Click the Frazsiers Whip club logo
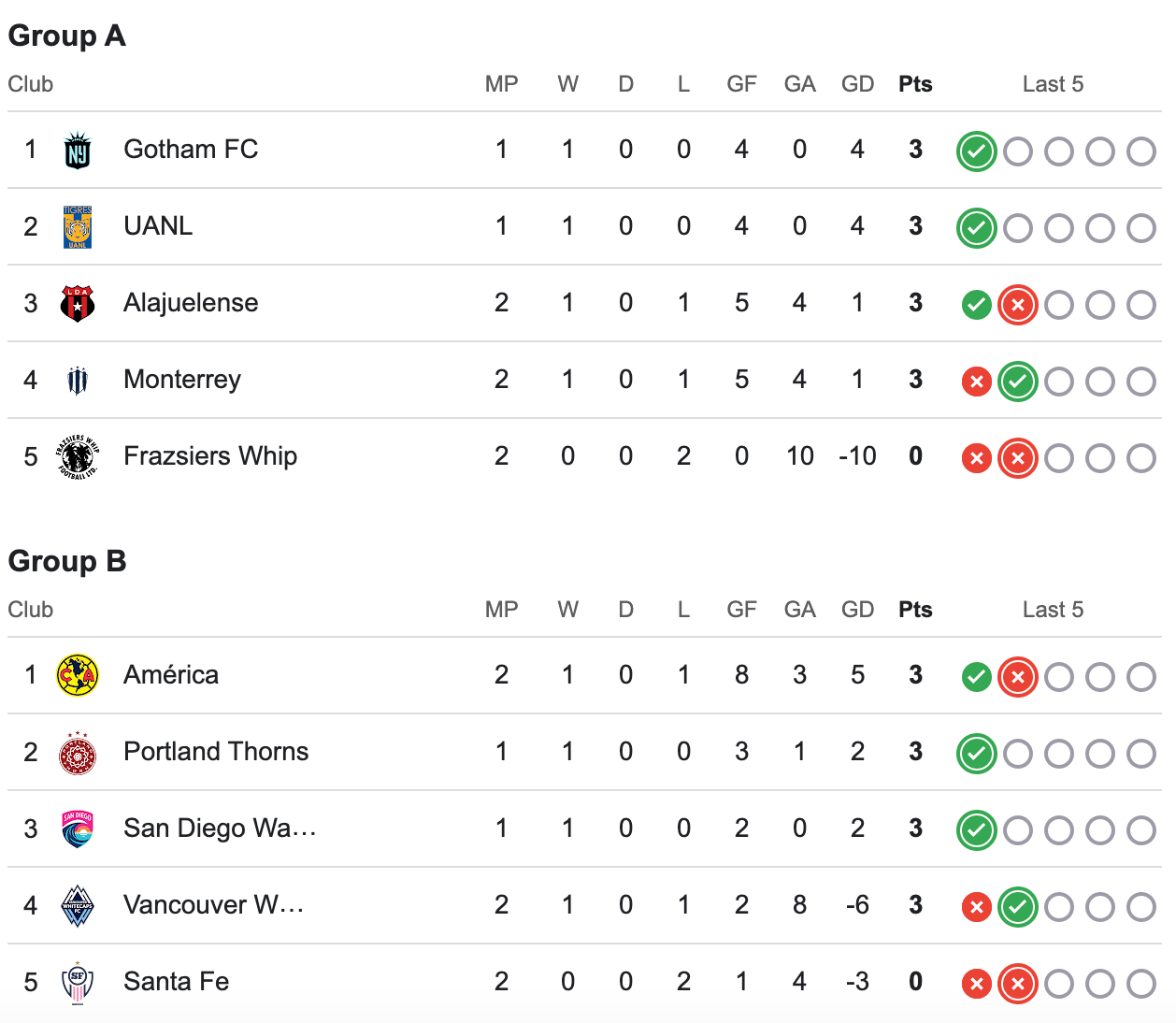This screenshot has width=1176, height=1023. point(78,456)
